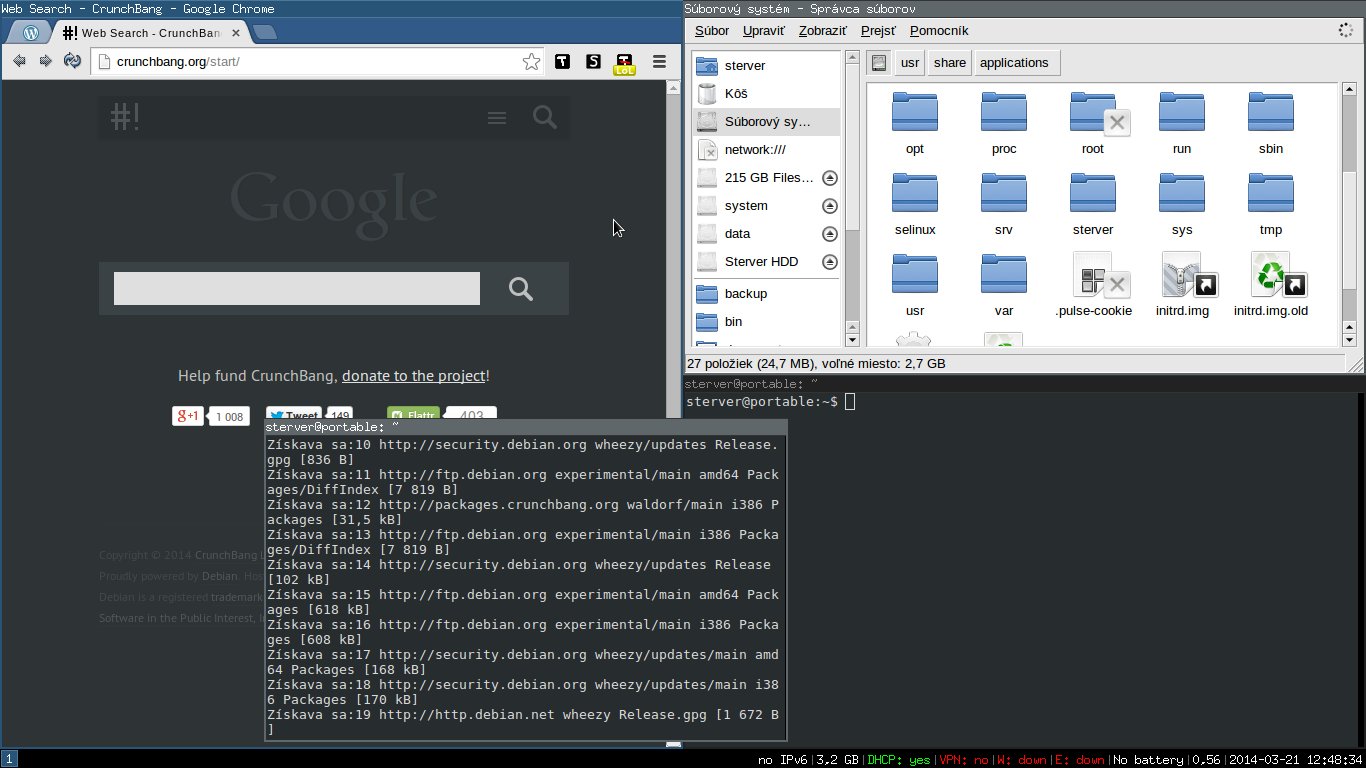This screenshot has height=768, width=1366.
Task: Eject the Sterver HDD volume
Action: pos(829,262)
